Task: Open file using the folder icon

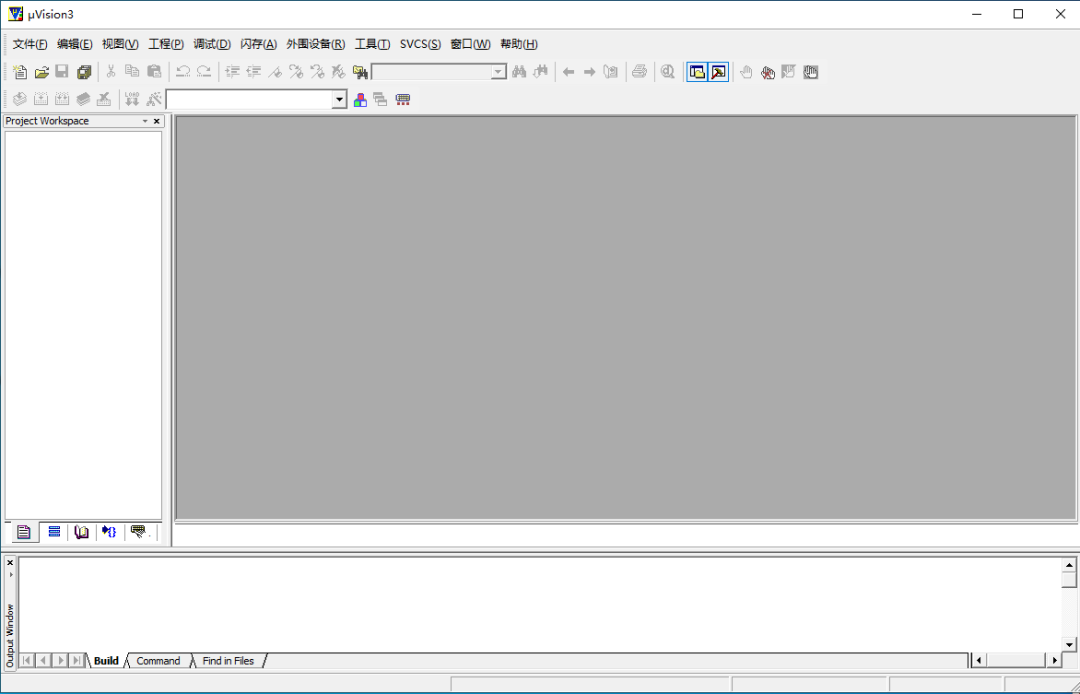Action: 42,72
